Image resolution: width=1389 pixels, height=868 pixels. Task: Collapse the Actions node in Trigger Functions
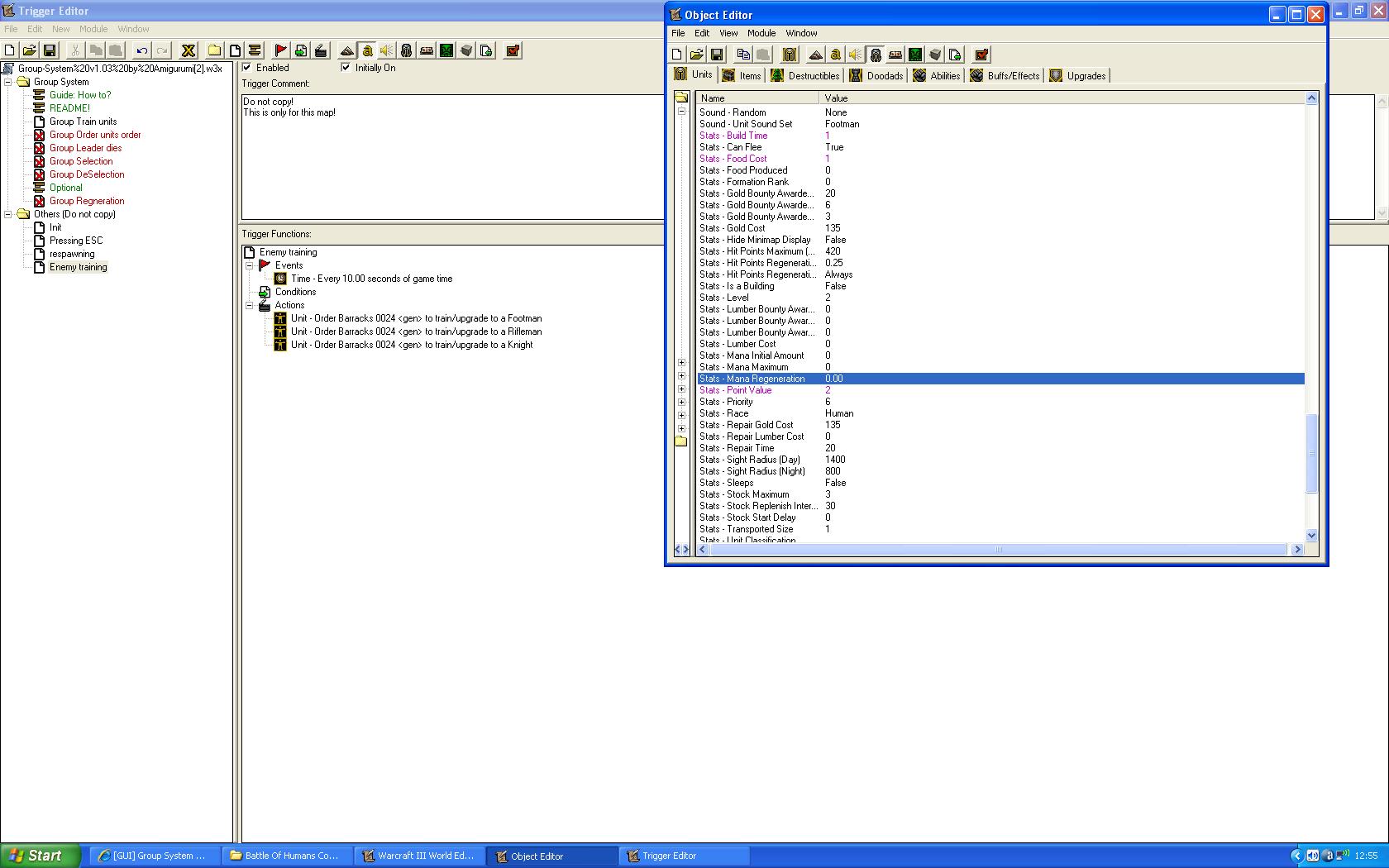[249, 305]
